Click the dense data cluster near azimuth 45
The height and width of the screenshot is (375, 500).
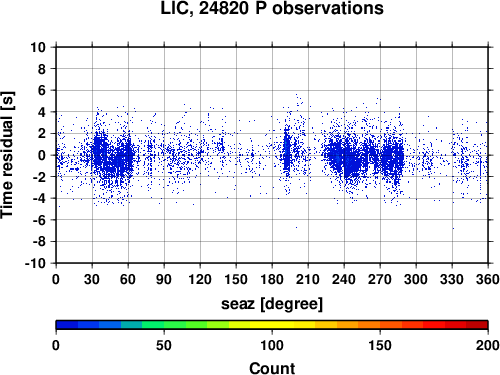click(x=112, y=157)
